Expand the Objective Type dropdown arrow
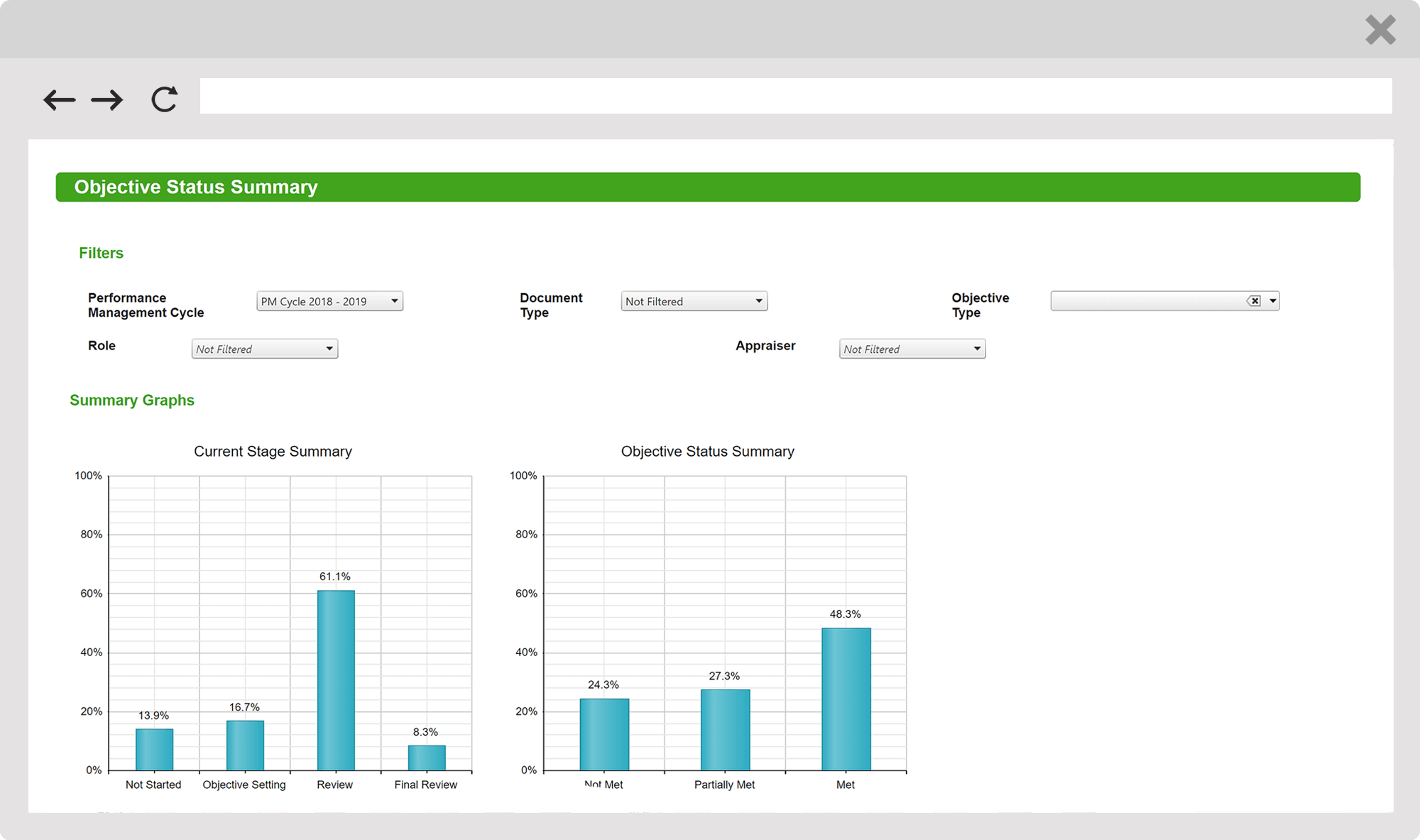 [x=1273, y=301]
